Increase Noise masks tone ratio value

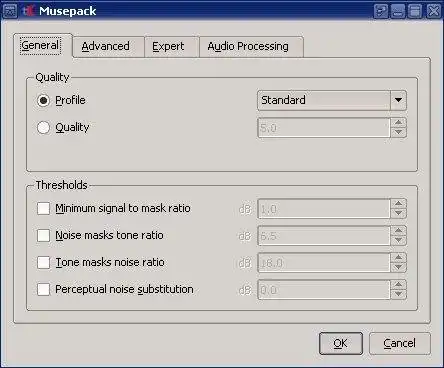pyautogui.click(x=398, y=231)
